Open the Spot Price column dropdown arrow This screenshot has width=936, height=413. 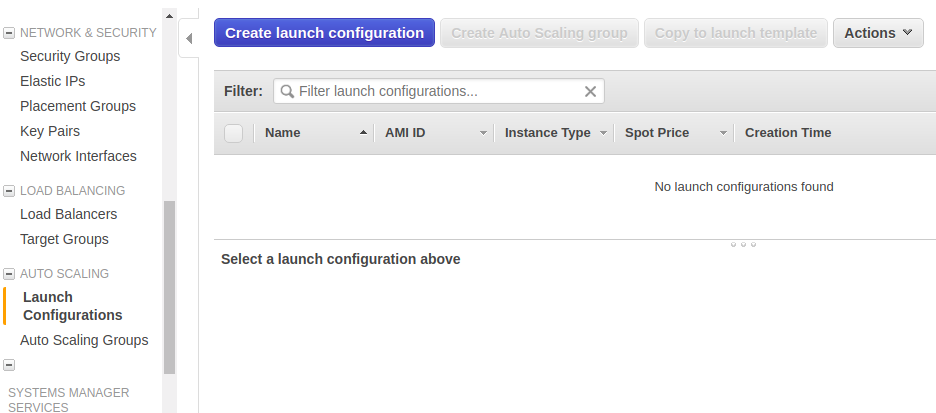coord(723,133)
